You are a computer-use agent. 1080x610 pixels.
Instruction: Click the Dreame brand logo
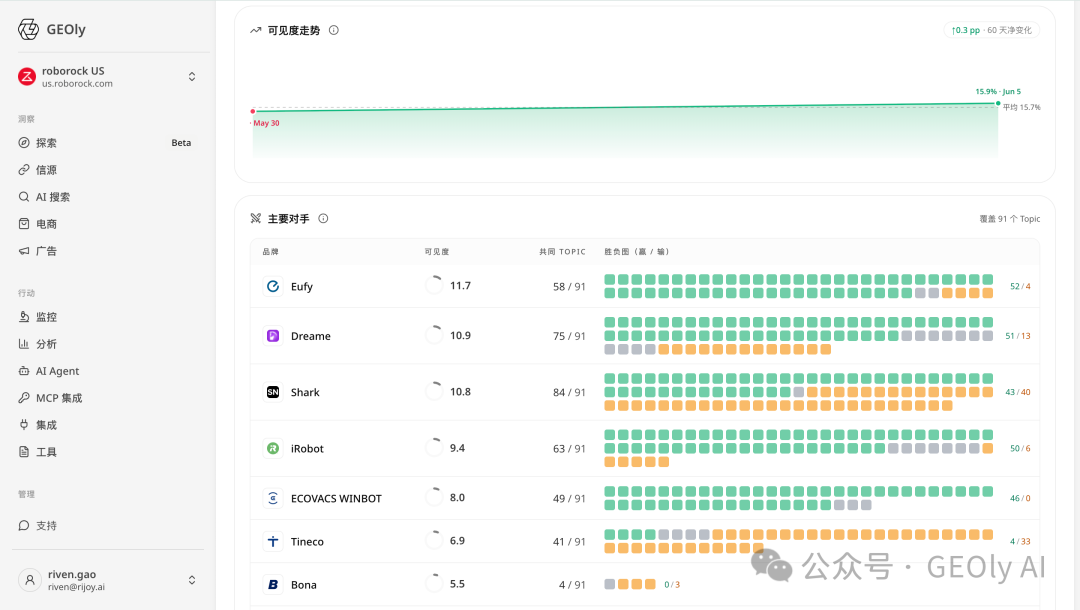point(273,336)
